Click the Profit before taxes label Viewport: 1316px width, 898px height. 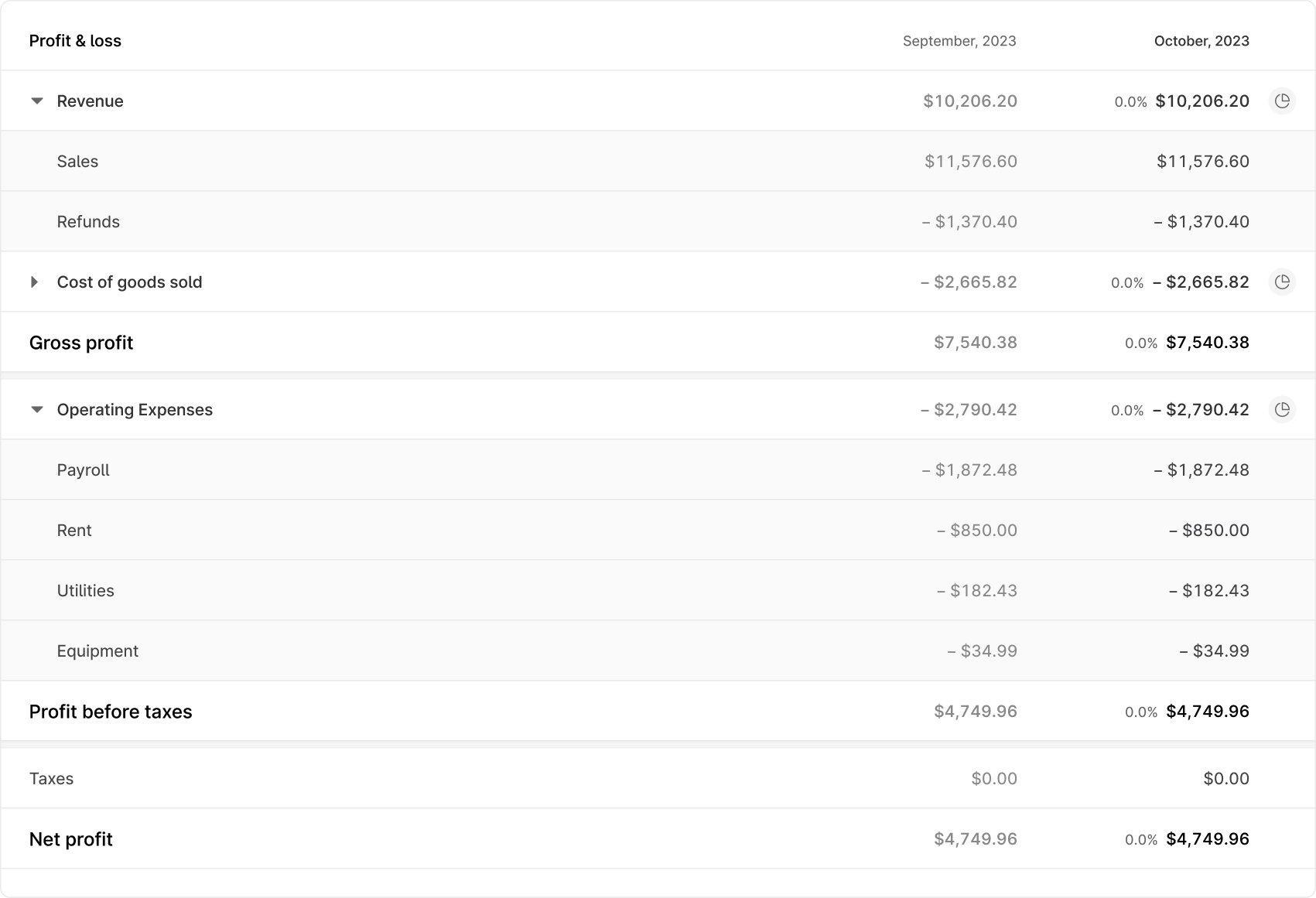(x=111, y=712)
